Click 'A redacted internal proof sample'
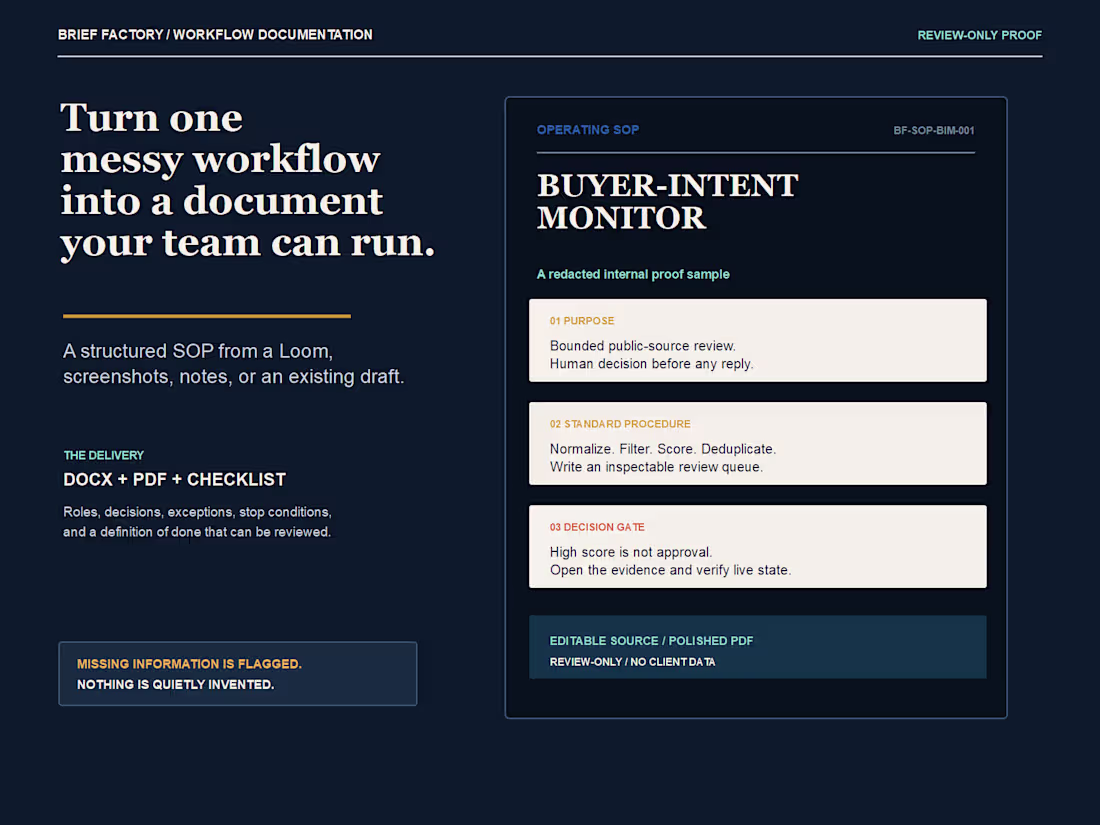 (633, 274)
